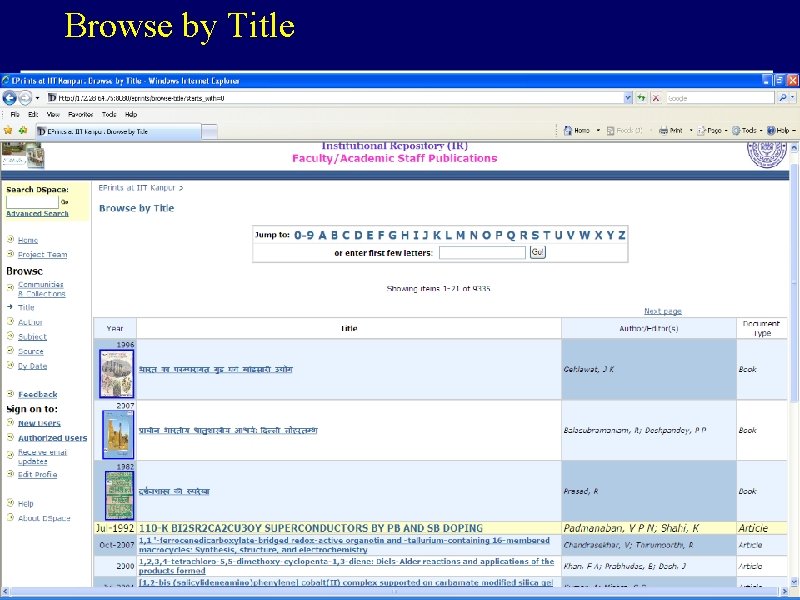Viewport: 800px width, 600px height.
Task: Open the Project Team sidebar link
Action: [42, 254]
